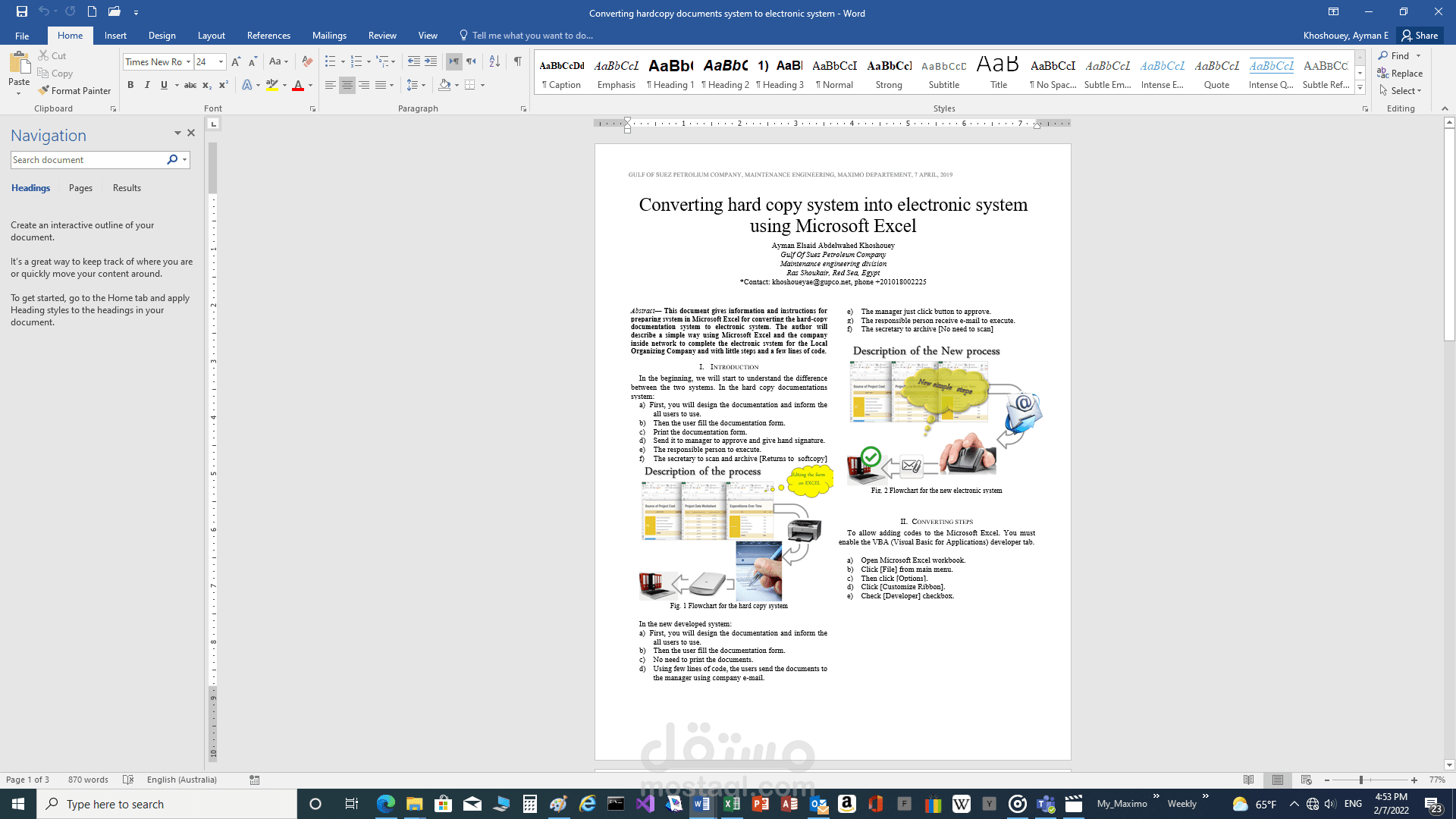Toggle paragraph marks visibility

click(518, 61)
